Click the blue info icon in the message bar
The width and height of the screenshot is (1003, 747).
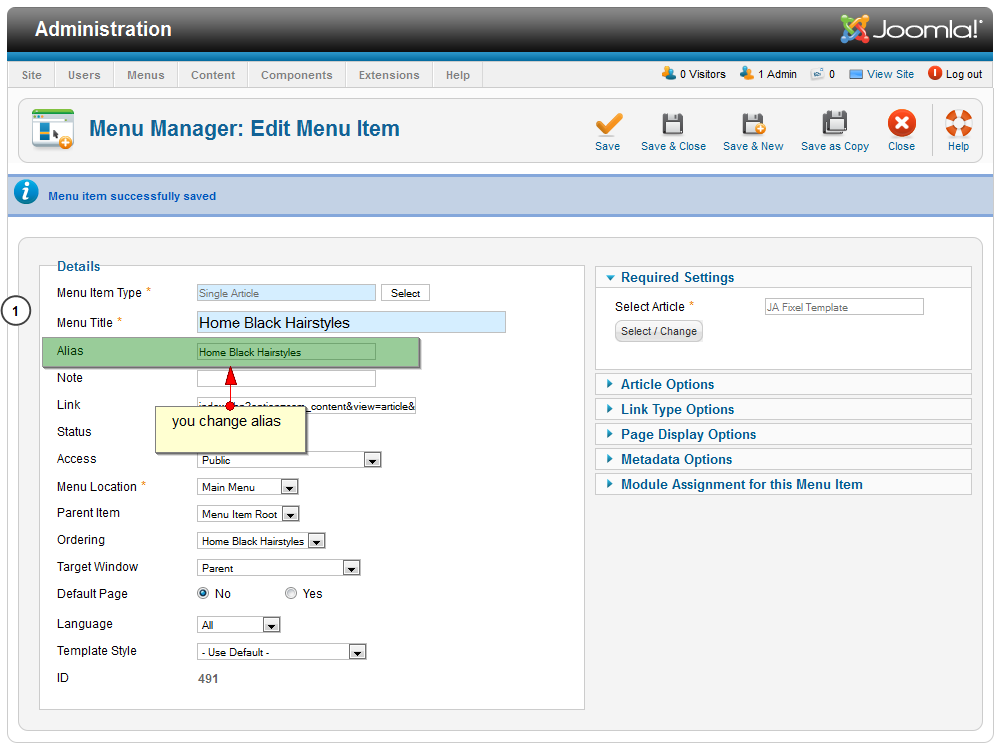[26, 192]
